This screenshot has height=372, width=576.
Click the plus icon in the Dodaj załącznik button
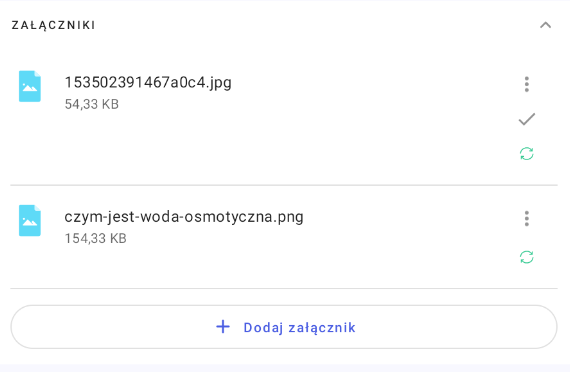pyautogui.click(x=223, y=326)
